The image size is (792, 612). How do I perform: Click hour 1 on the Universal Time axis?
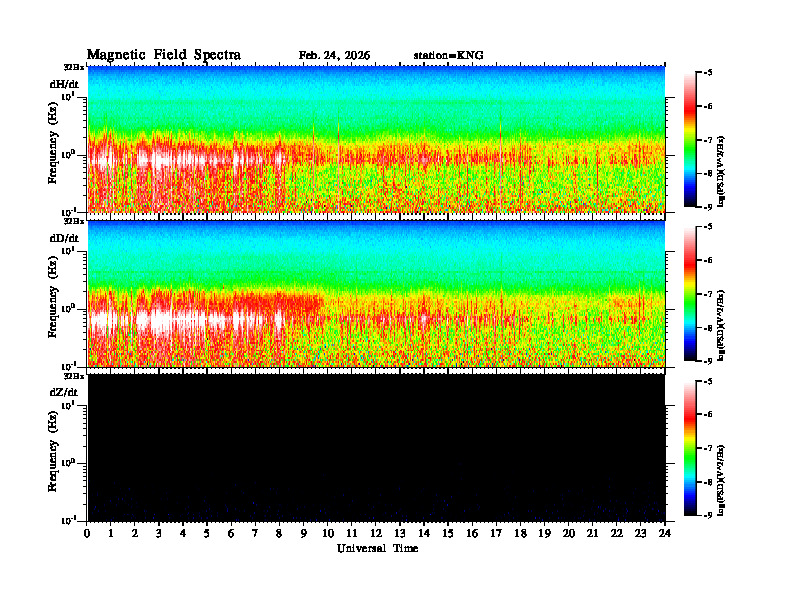click(111, 534)
